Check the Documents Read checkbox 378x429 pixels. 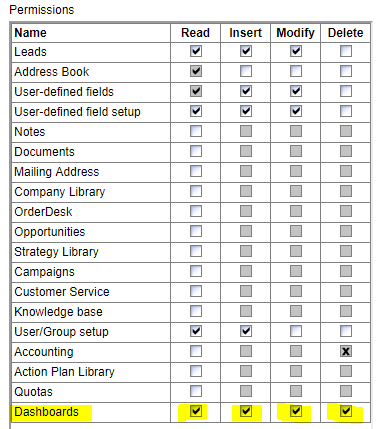(x=196, y=151)
